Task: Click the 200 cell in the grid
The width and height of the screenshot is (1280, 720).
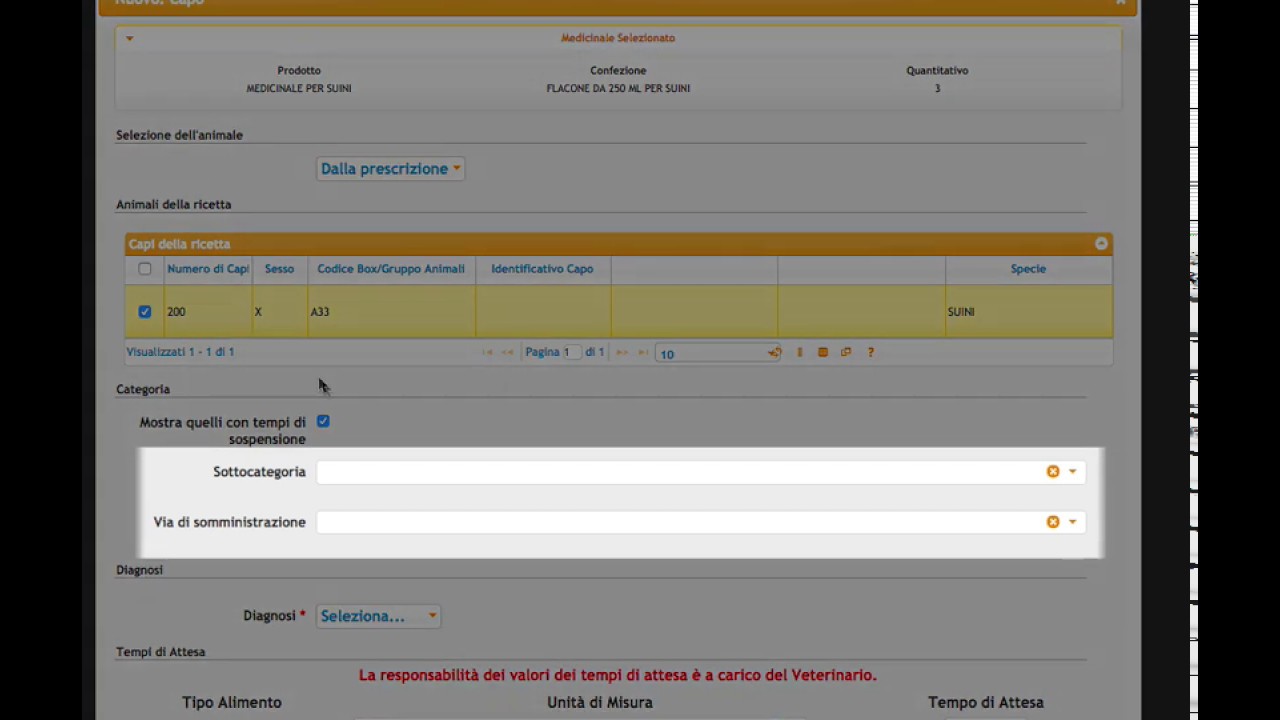Action: tap(208, 312)
